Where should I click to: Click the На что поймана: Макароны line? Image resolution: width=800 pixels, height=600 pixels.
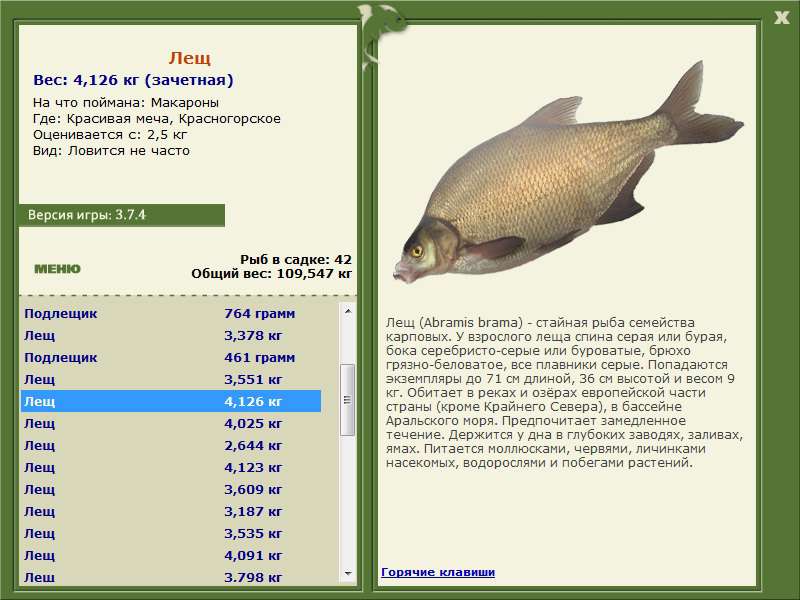coord(126,103)
